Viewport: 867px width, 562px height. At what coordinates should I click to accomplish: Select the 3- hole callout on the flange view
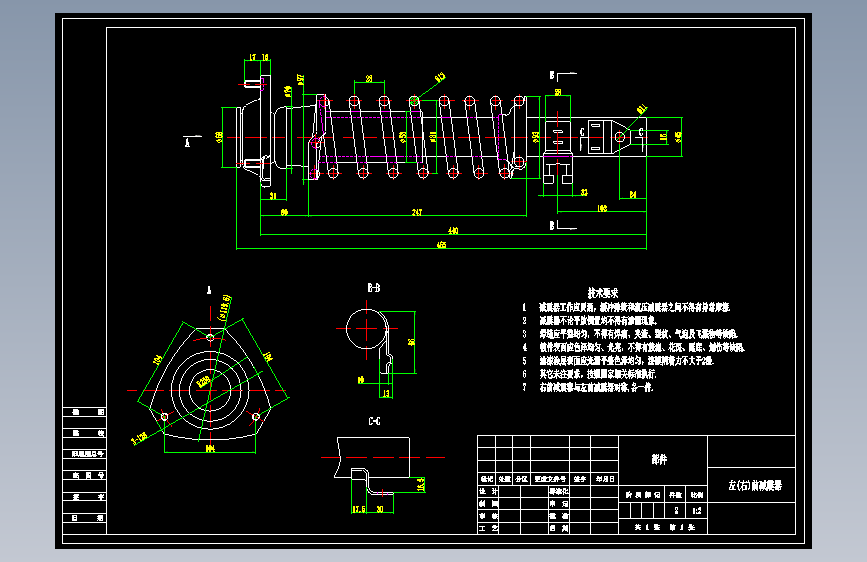139,439
